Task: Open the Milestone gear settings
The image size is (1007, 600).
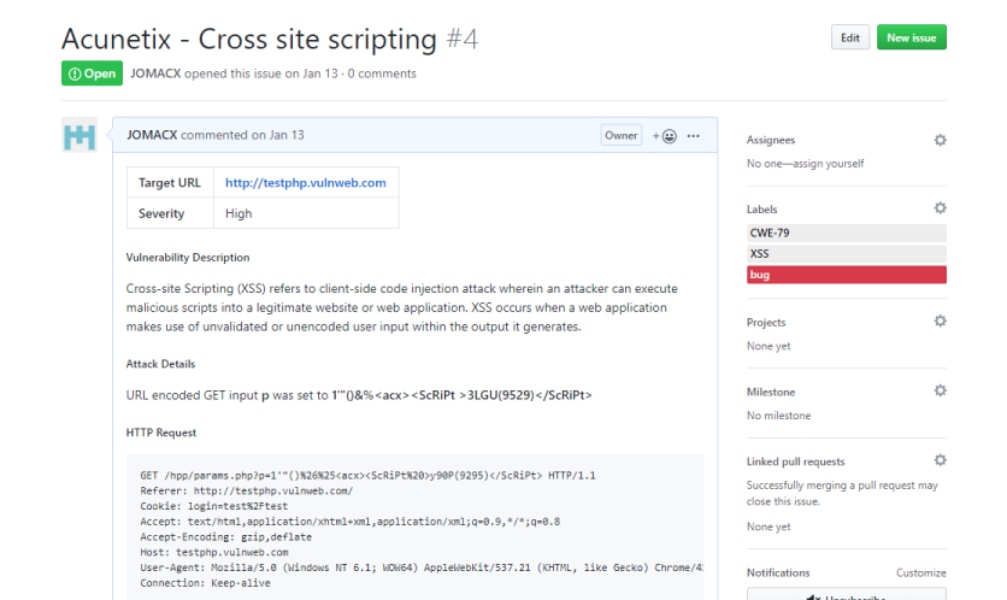Action: (x=940, y=391)
